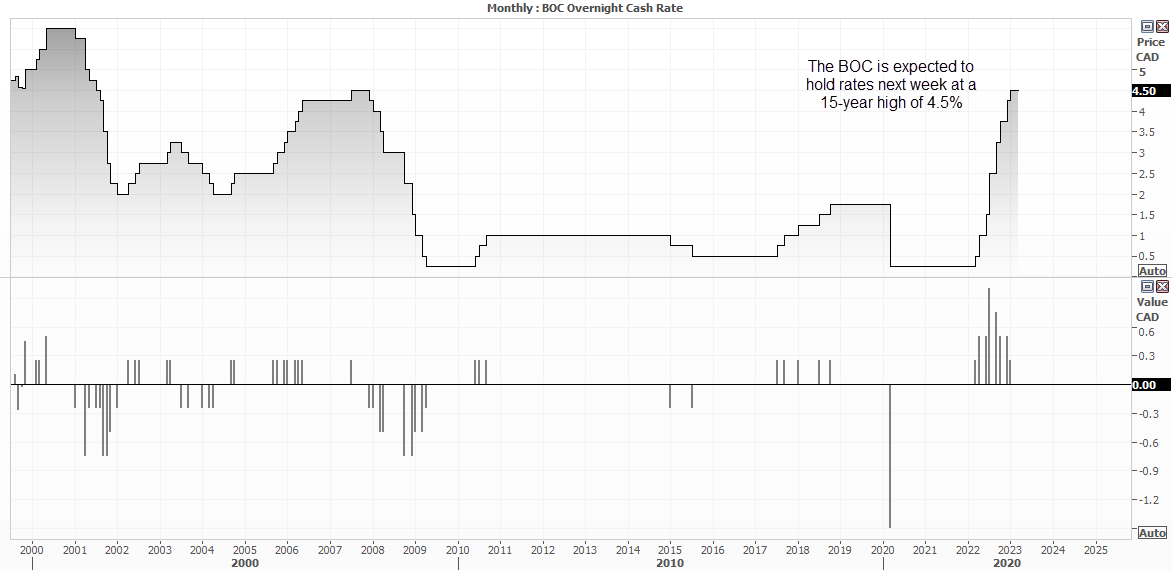The height and width of the screenshot is (571, 1172).
Task: Click the bold 2000 decade label below the axis
Action: [x=245, y=564]
